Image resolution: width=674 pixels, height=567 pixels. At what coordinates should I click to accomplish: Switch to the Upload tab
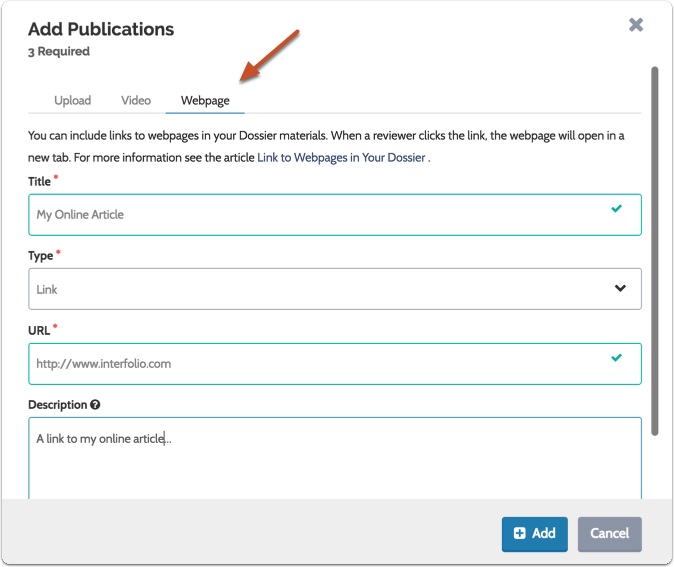point(73,101)
